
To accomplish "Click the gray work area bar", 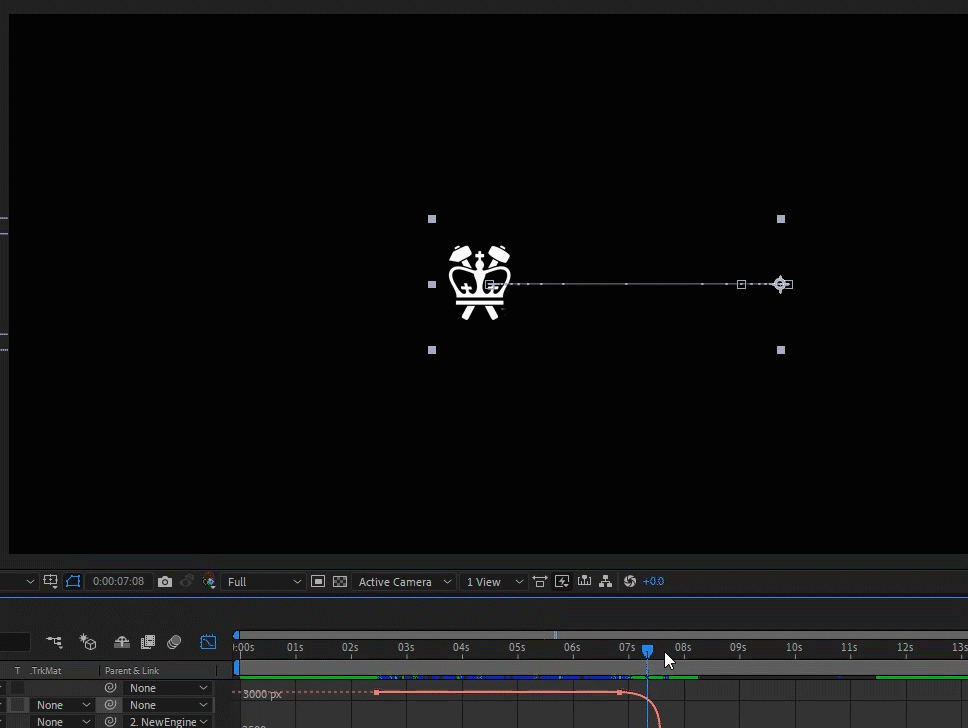I will (x=604, y=667).
